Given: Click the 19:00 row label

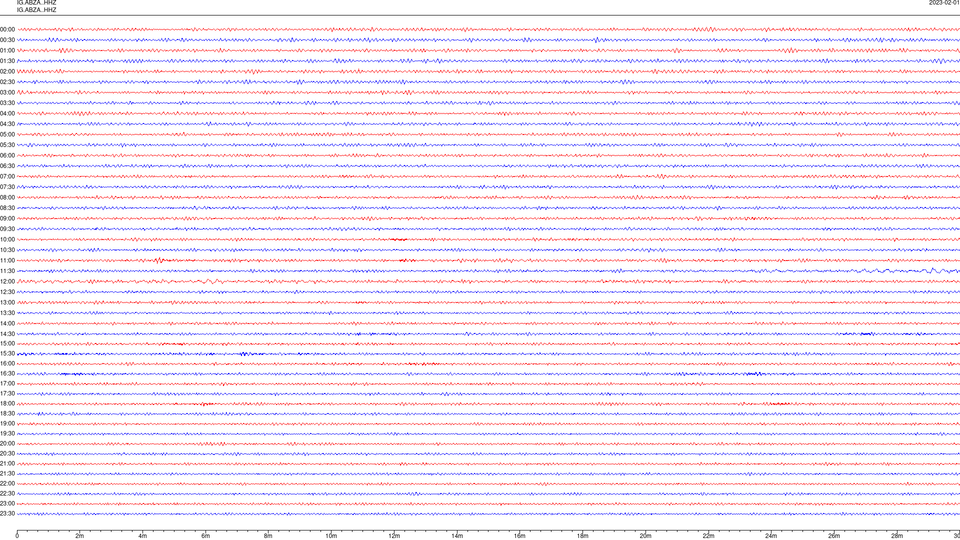Looking at the screenshot, I should pyautogui.click(x=7, y=424).
